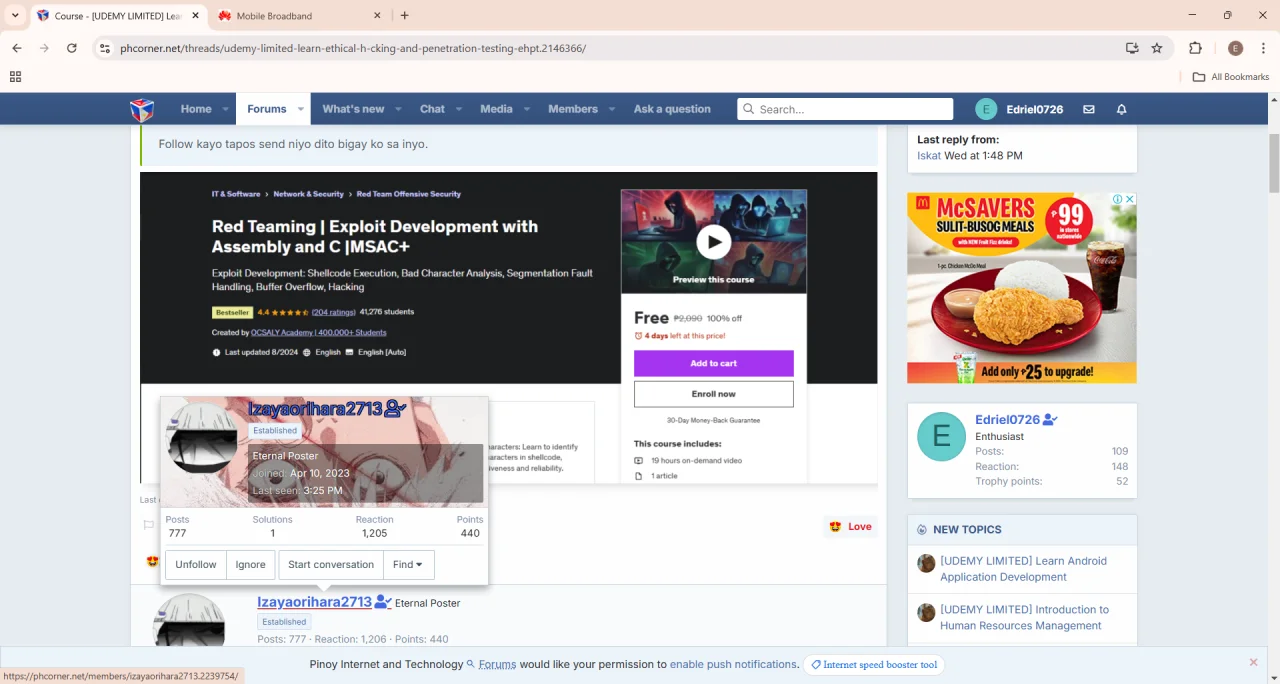Switch to the Mobile Broadband tab

300,16
